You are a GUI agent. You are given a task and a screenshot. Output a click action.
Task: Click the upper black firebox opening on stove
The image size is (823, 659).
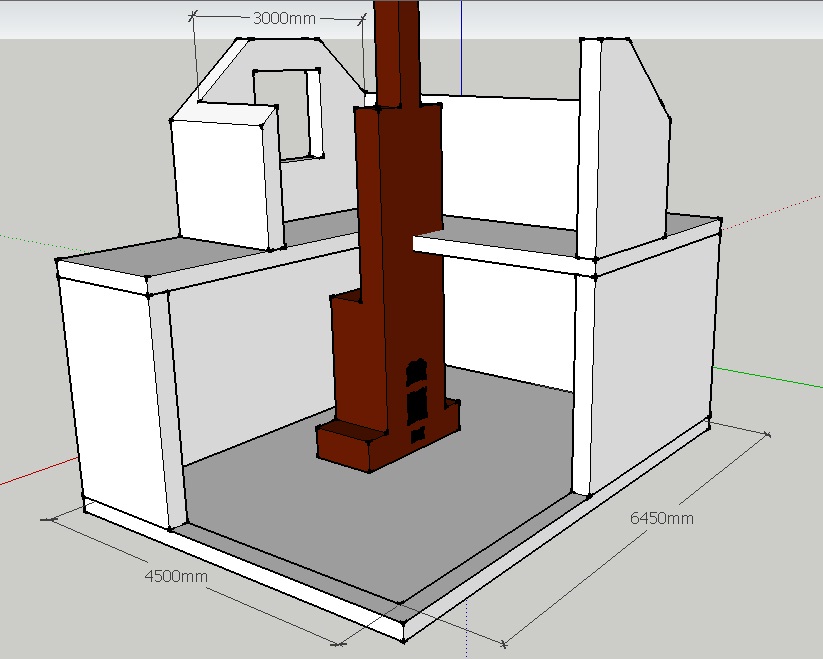click(x=415, y=372)
